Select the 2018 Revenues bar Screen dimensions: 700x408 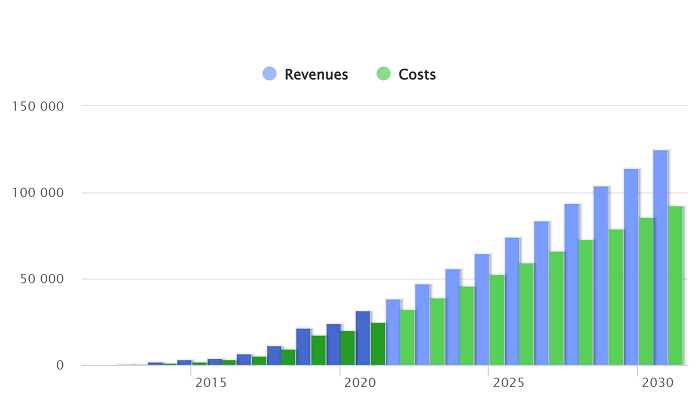point(274,356)
